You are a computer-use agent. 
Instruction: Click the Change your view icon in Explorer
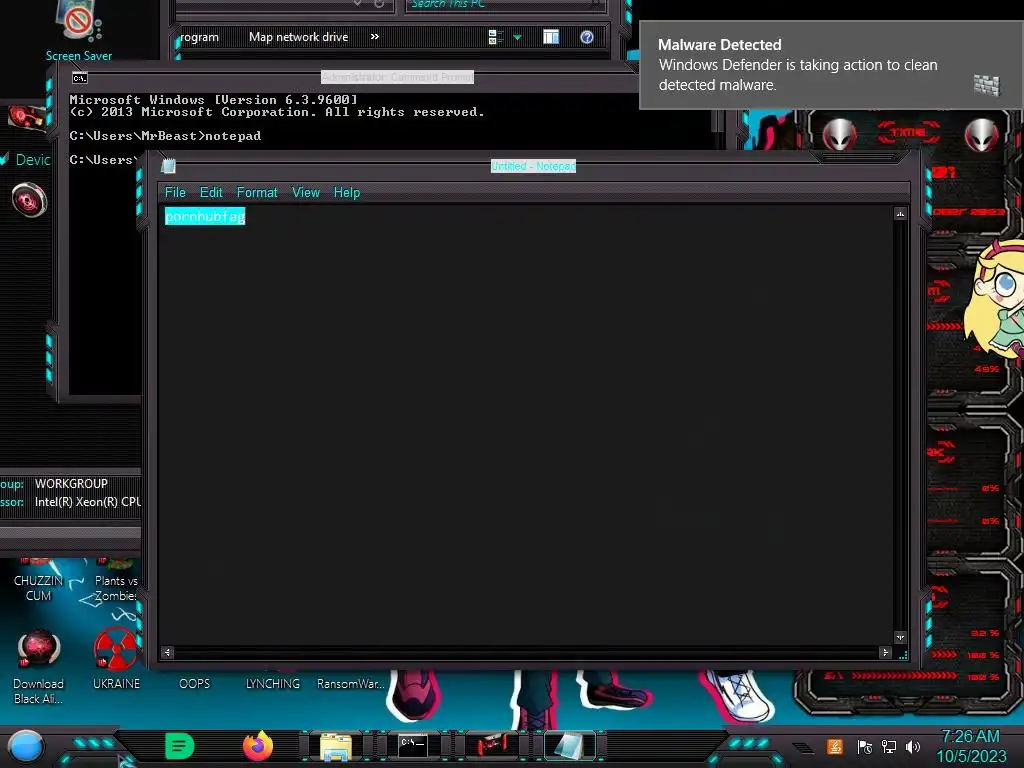coord(495,37)
